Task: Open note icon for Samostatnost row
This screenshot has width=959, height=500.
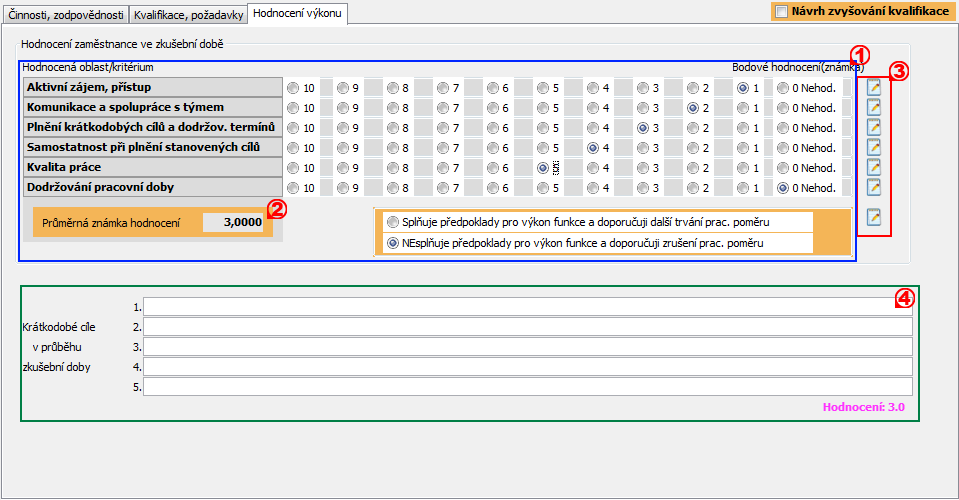Action: click(873, 147)
